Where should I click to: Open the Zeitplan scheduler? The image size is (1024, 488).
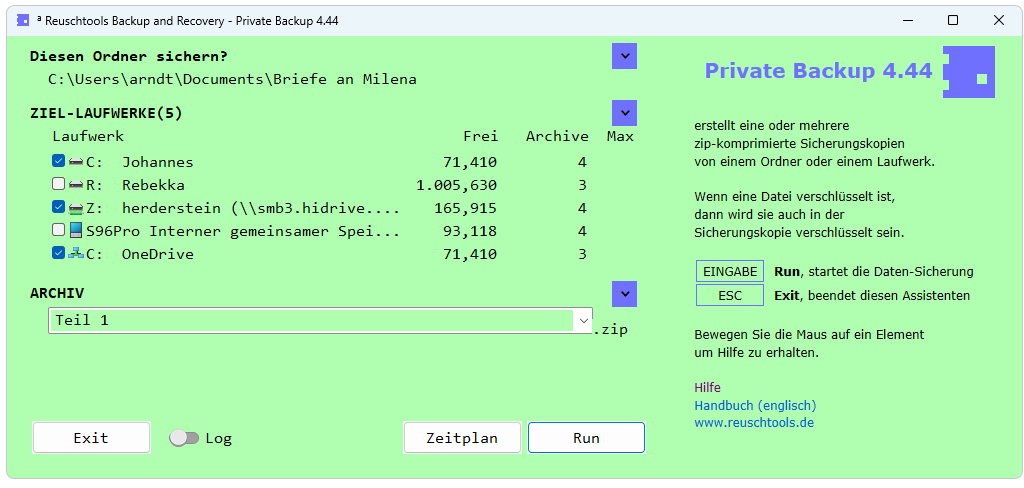click(x=462, y=438)
